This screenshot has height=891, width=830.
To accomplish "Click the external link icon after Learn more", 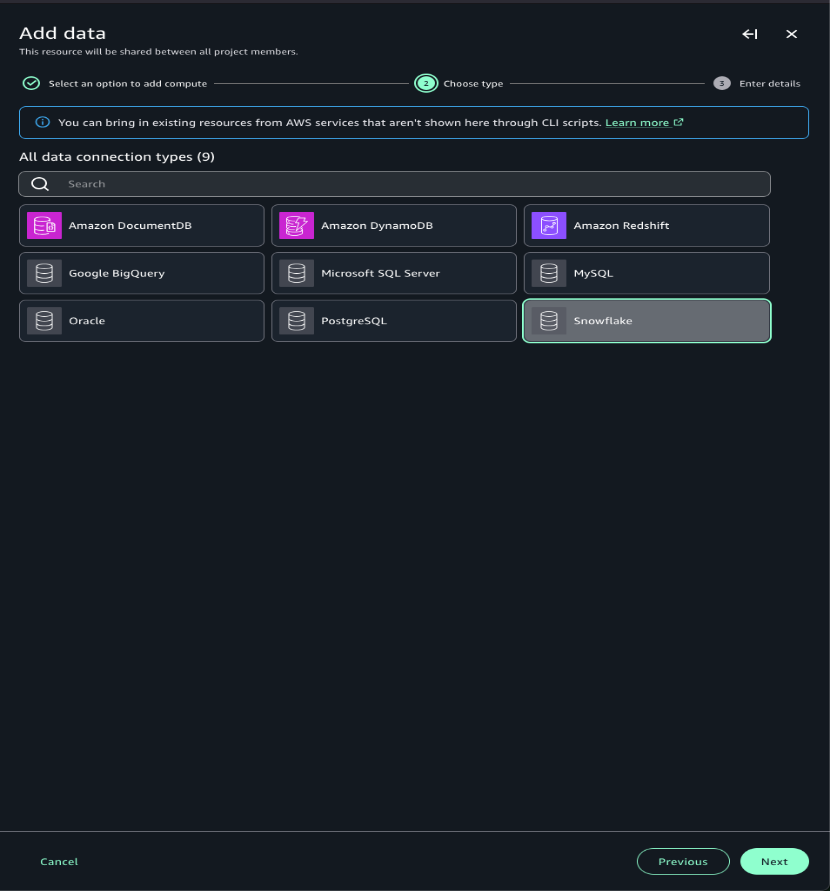I will click(x=678, y=122).
